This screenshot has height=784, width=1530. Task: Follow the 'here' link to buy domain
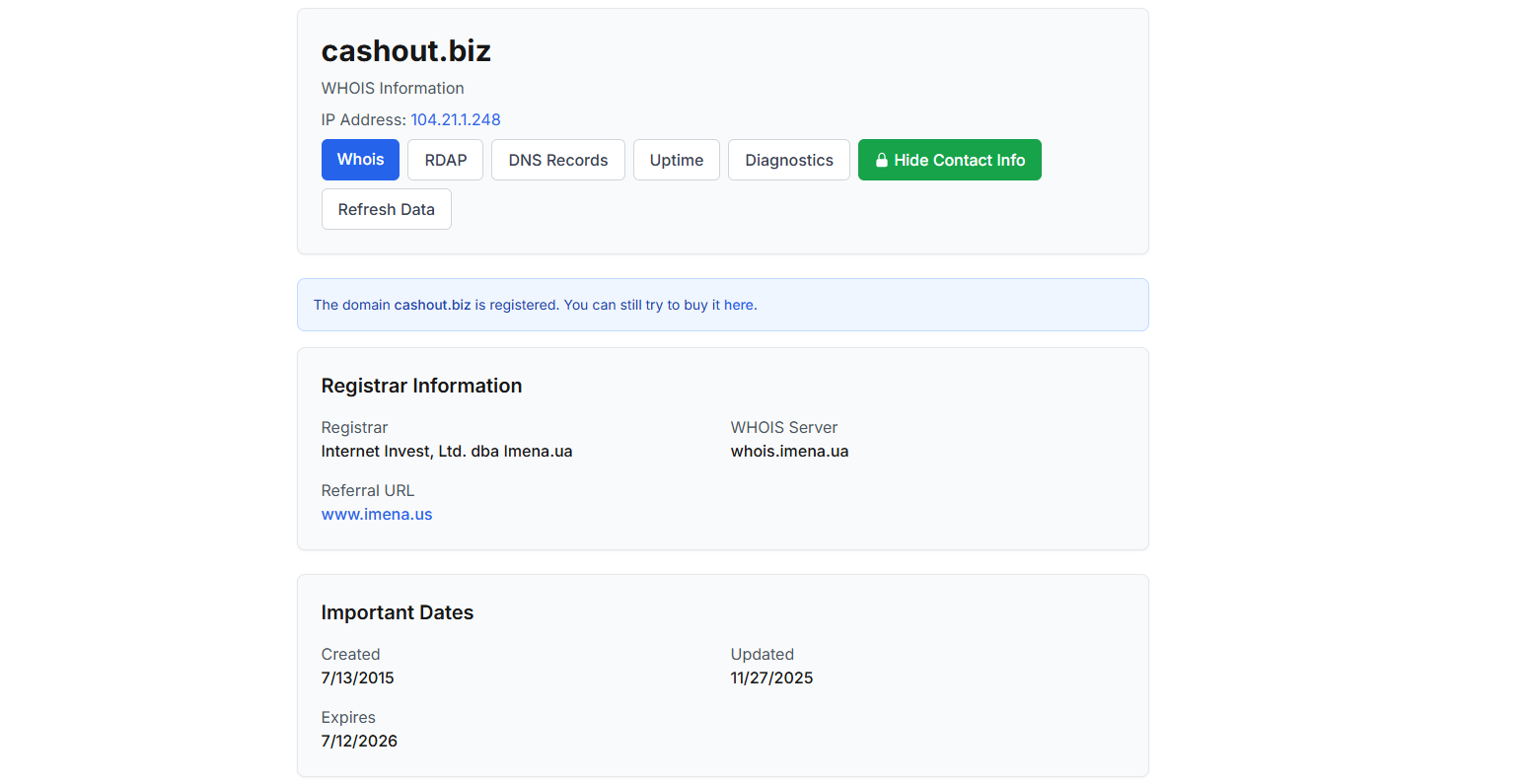coord(738,305)
